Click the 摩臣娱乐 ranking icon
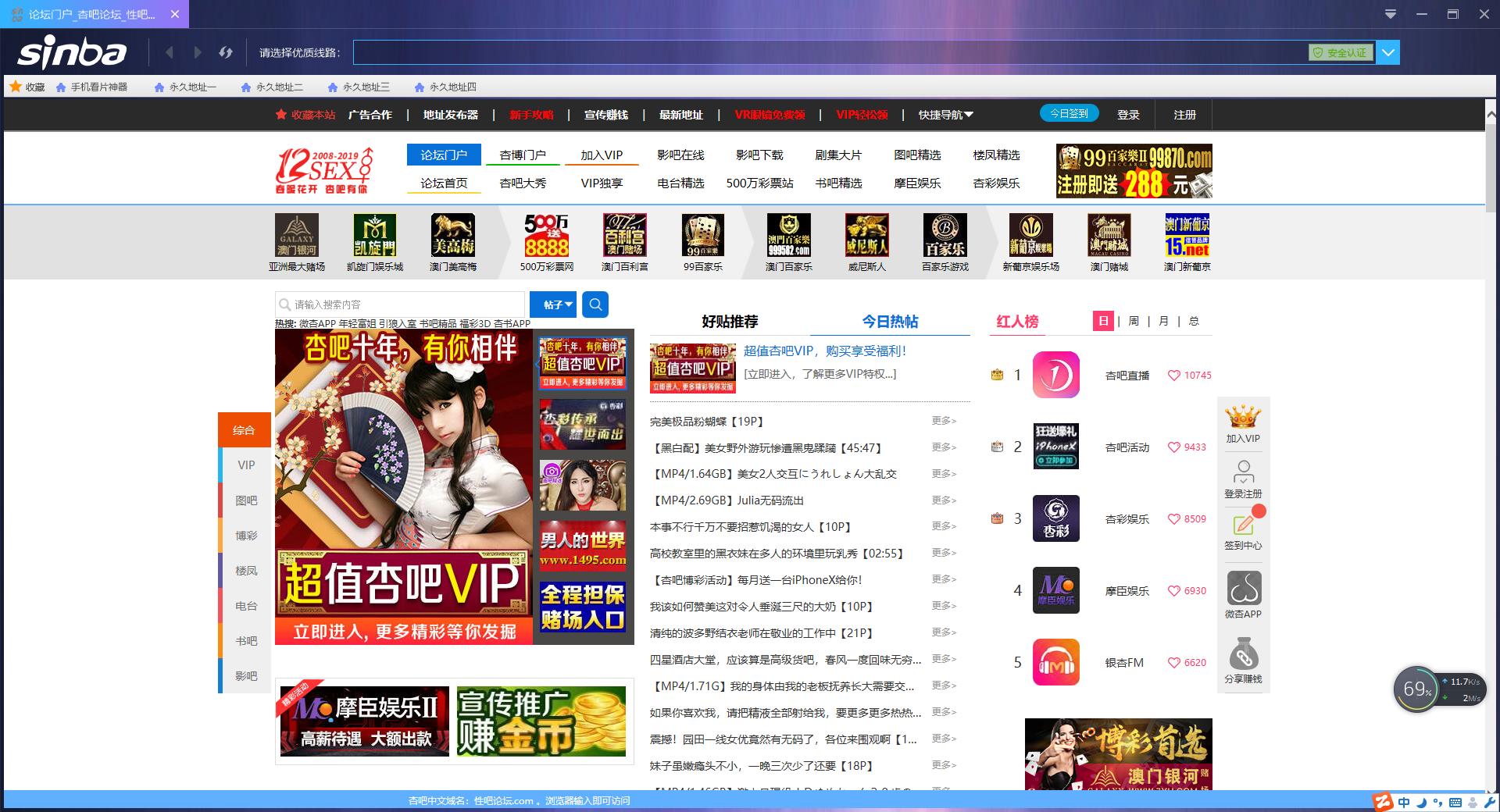The width and height of the screenshot is (1500, 812). (1056, 590)
